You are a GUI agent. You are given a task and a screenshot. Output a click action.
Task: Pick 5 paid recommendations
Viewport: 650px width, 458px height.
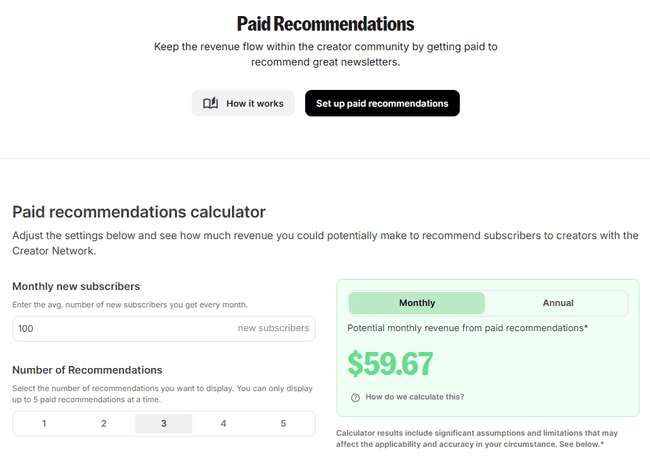click(x=283, y=424)
